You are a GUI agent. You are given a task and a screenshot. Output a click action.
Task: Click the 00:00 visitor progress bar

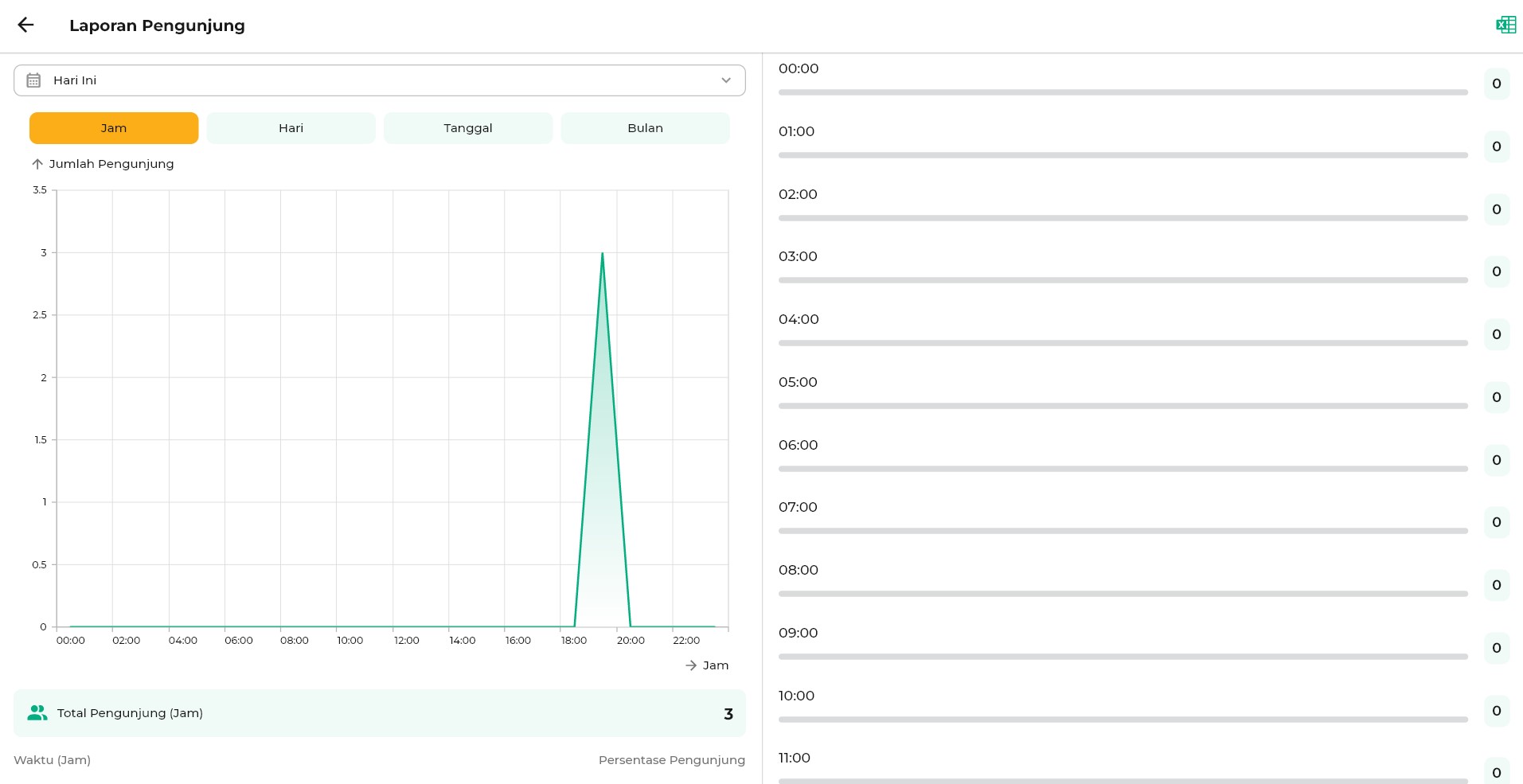click(1123, 92)
